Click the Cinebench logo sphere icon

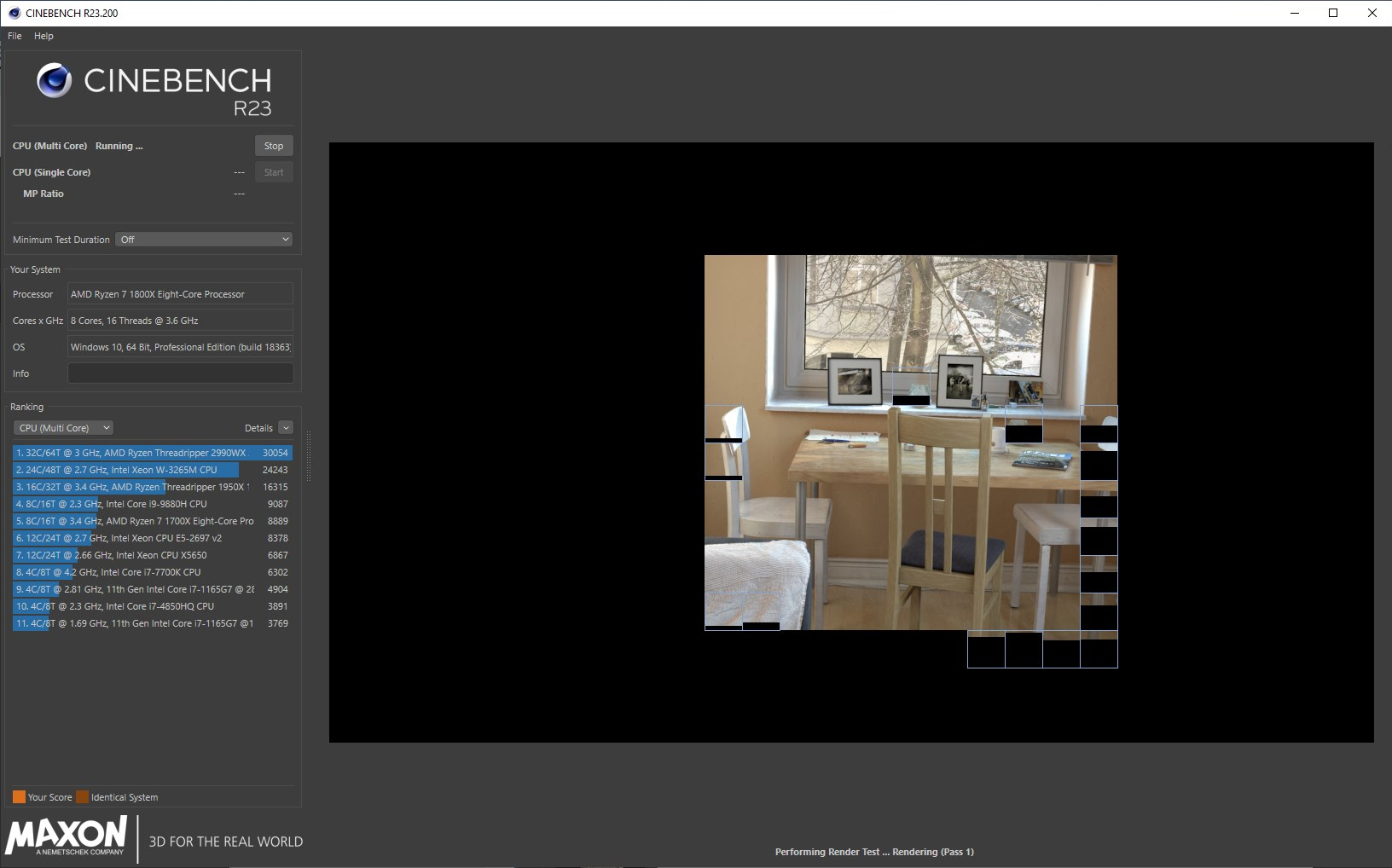pos(54,81)
